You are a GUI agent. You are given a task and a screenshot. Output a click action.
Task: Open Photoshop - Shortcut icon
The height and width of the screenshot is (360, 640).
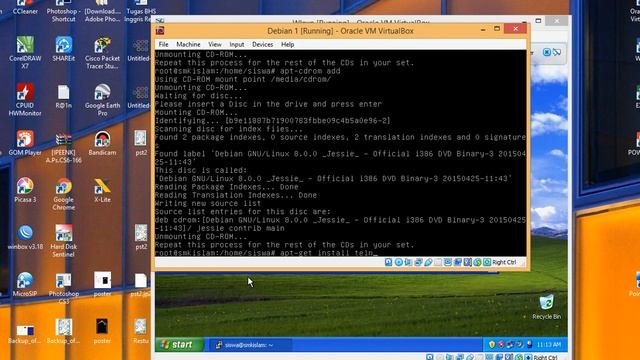pyautogui.click(x=64, y=11)
